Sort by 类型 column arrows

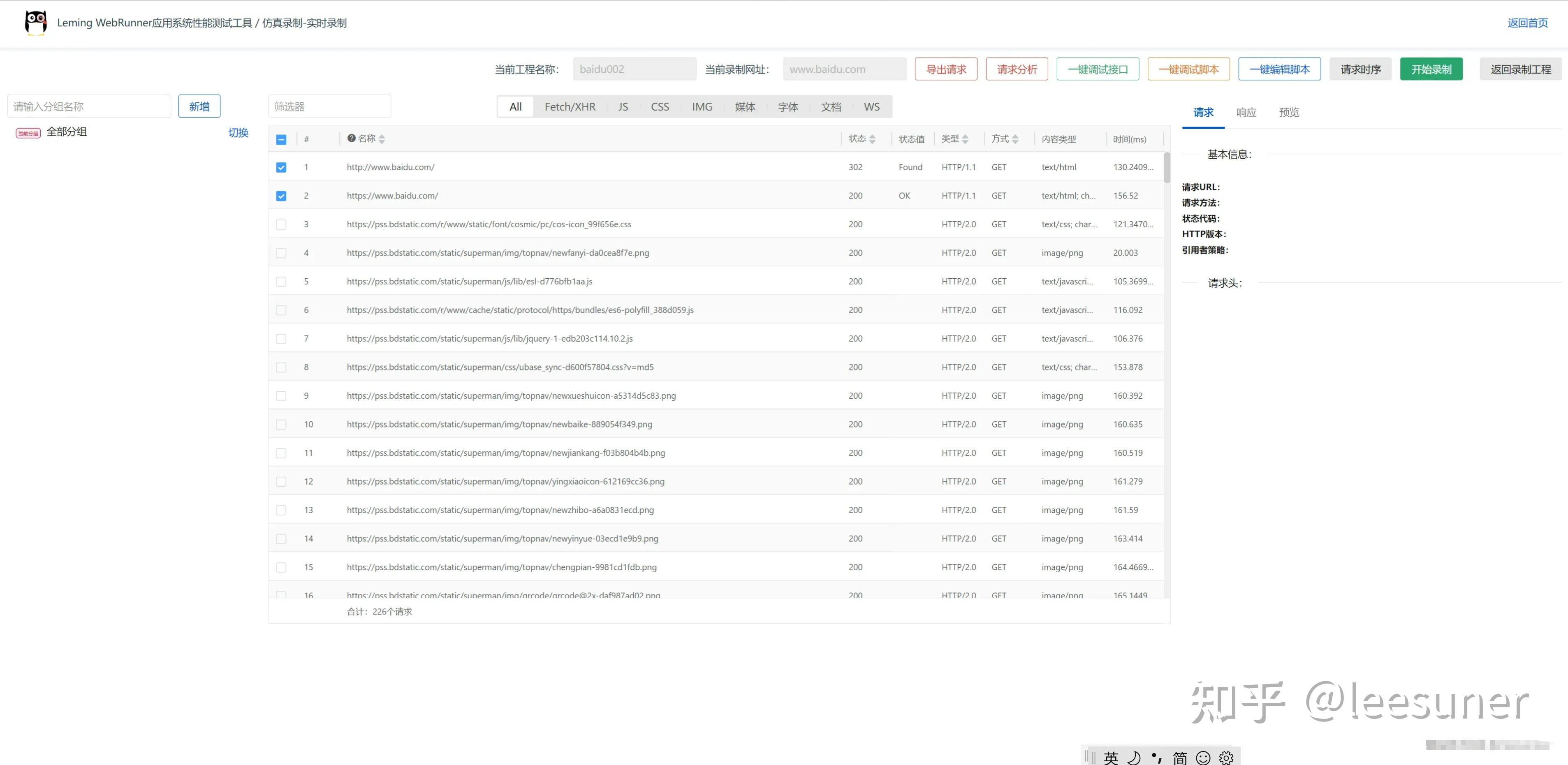point(965,139)
